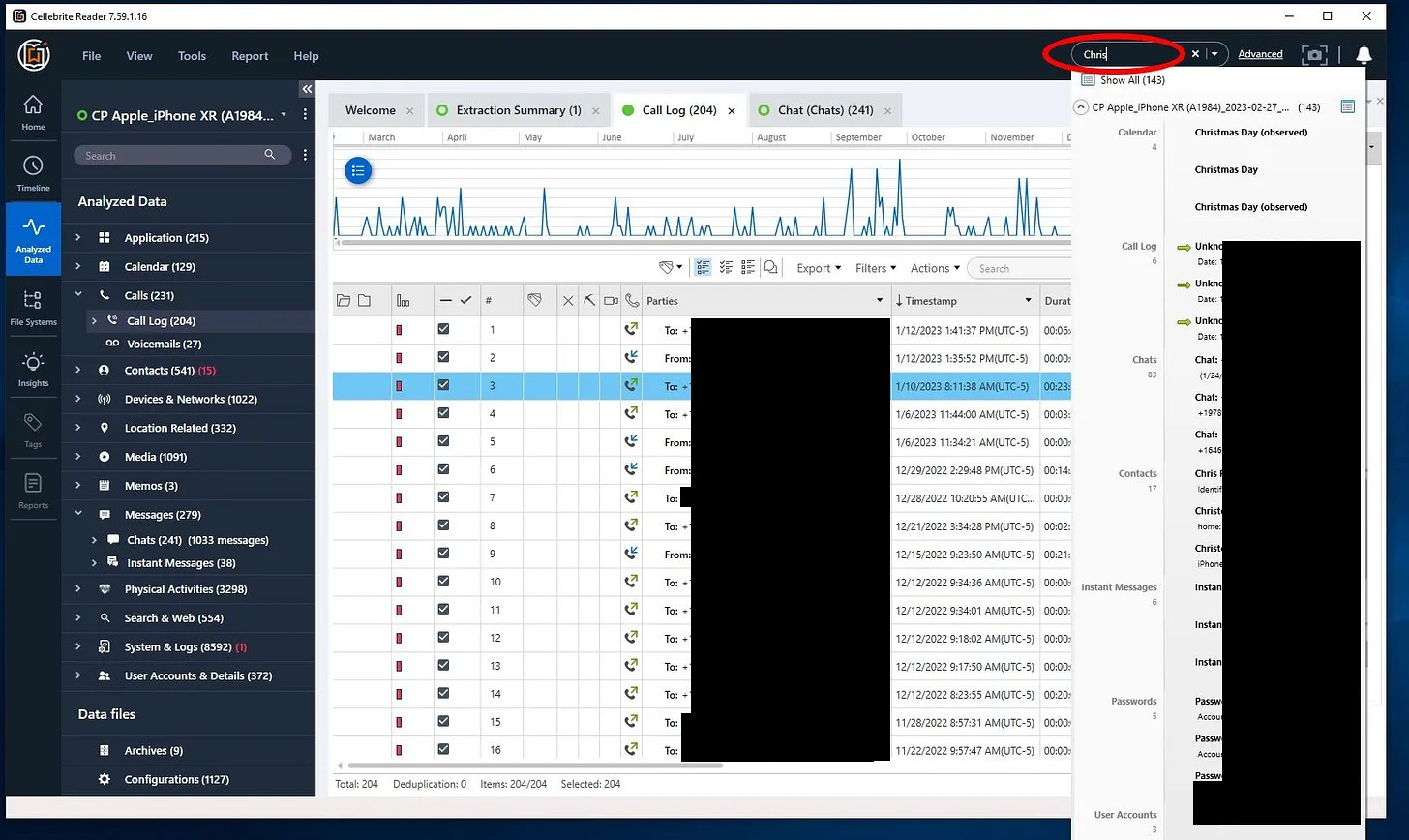Click the notifications bell icon
The height and width of the screenshot is (840, 1409).
(1364, 55)
